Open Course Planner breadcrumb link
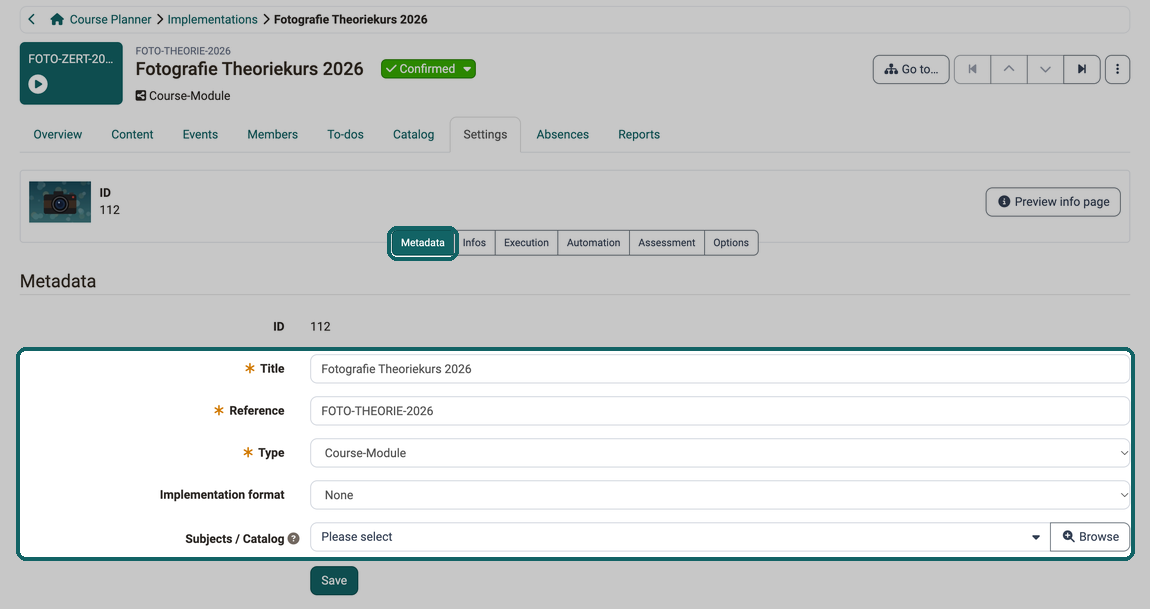The image size is (1150, 609). 110,19
